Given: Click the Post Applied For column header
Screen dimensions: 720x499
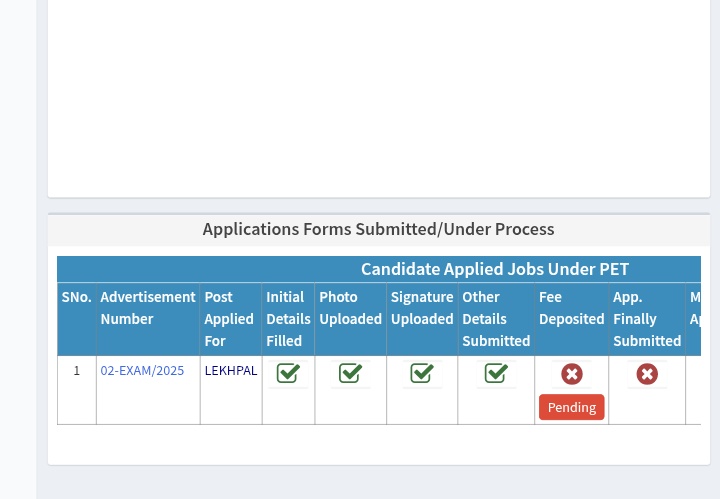Looking at the screenshot, I should click(x=231, y=319).
